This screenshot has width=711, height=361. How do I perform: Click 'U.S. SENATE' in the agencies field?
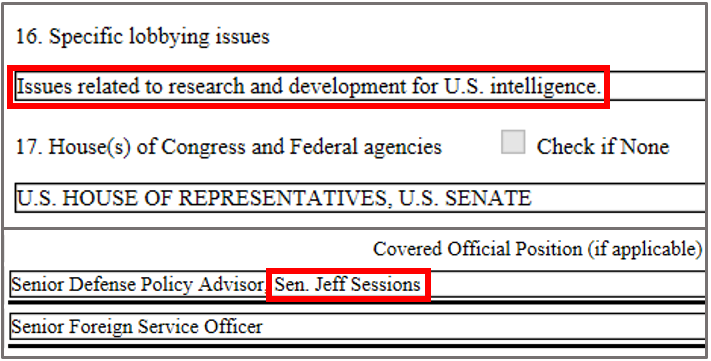coord(465,198)
